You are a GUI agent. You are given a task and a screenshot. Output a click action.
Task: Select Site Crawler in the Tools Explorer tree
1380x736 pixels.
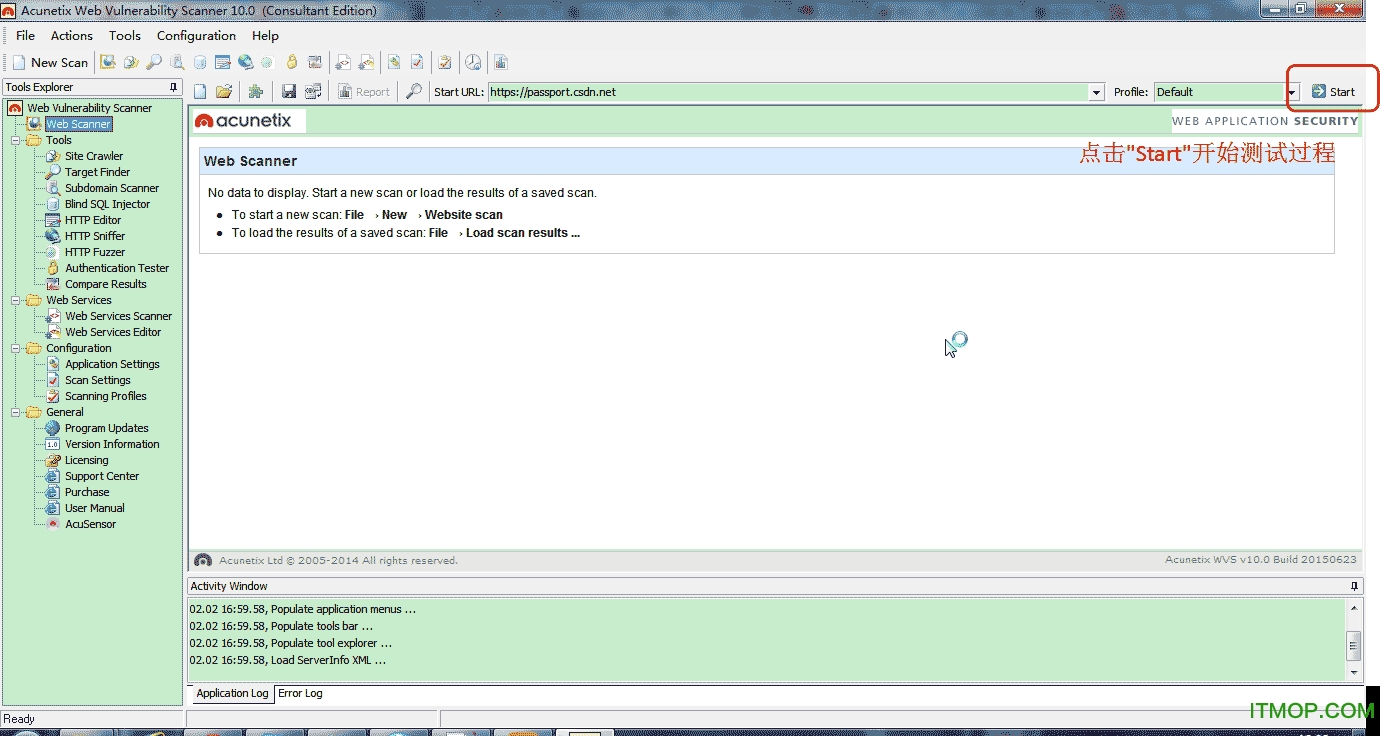click(x=94, y=156)
